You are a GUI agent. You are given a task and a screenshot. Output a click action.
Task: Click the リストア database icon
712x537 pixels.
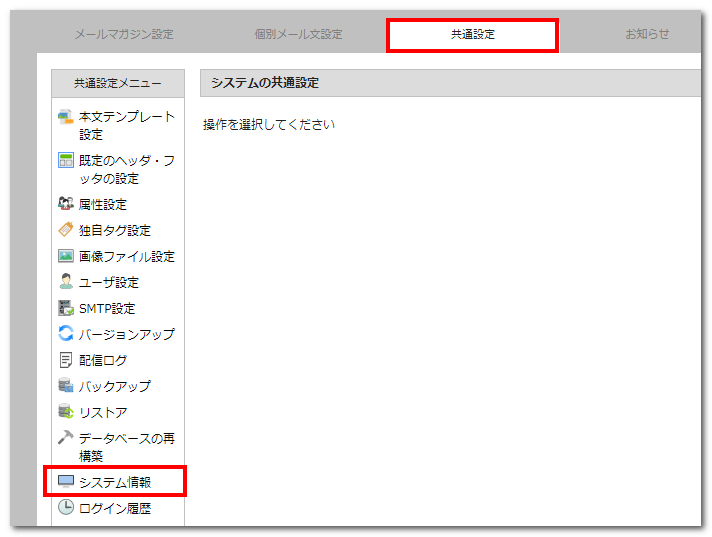pyautogui.click(x=65, y=411)
